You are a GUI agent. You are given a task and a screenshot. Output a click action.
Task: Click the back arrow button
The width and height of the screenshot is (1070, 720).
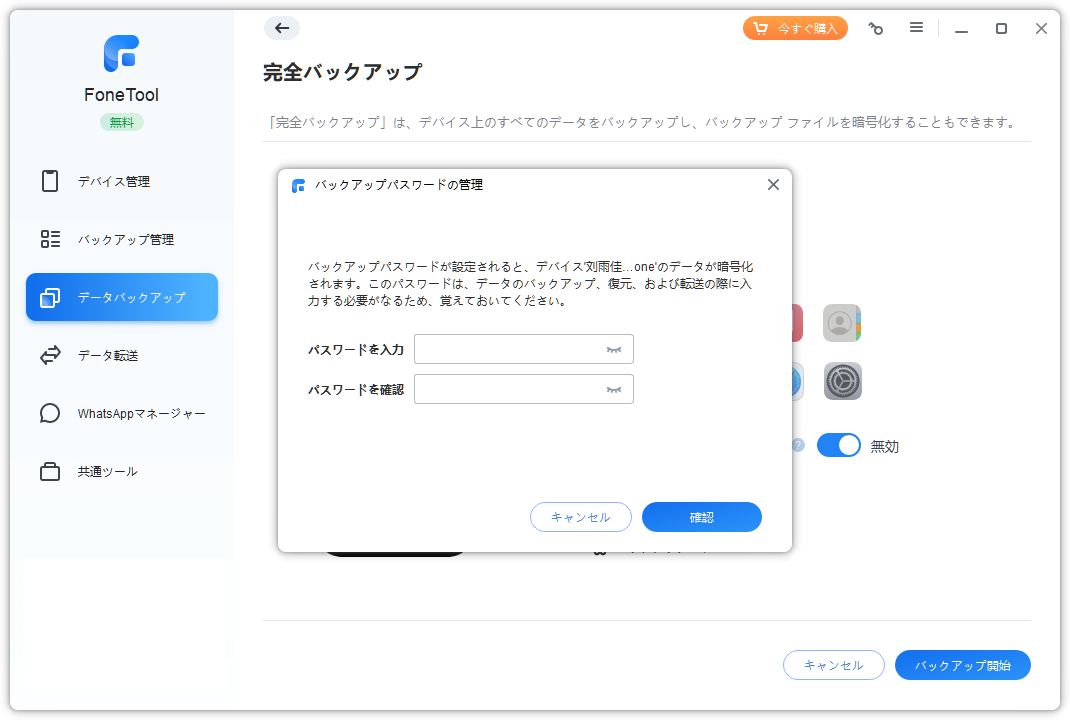[282, 28]
